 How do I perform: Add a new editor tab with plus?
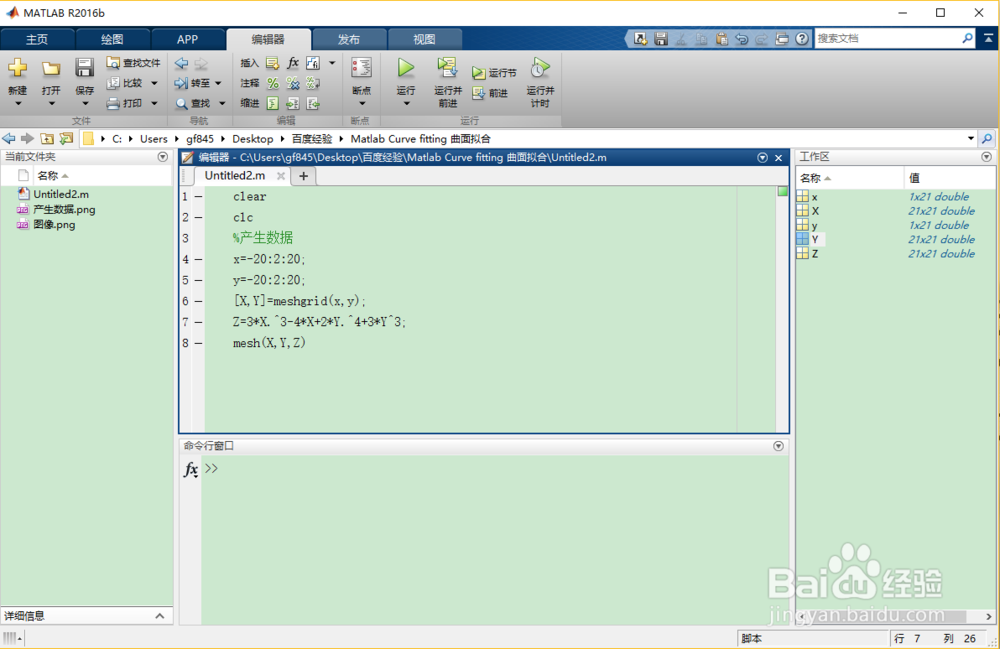pos(304,176)
